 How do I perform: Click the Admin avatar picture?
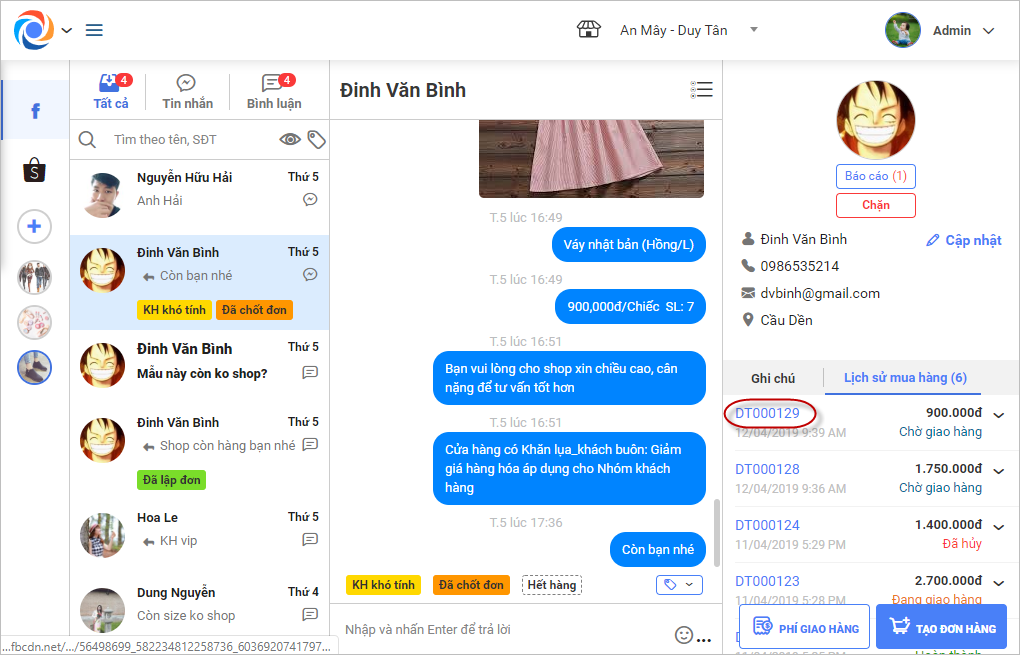tap(903, 30)
